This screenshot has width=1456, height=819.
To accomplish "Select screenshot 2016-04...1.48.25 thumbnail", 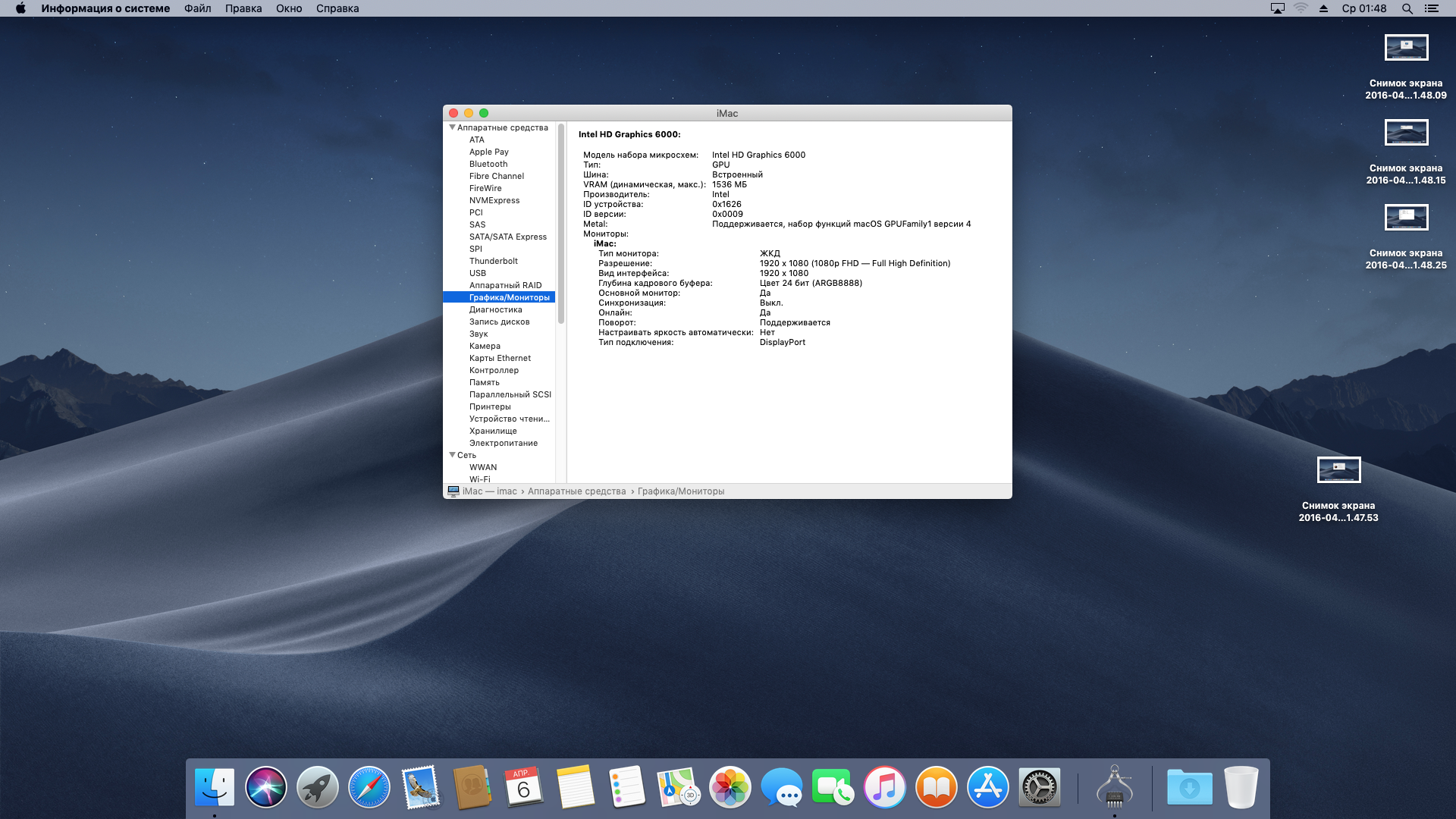I will coord(1407,218).
